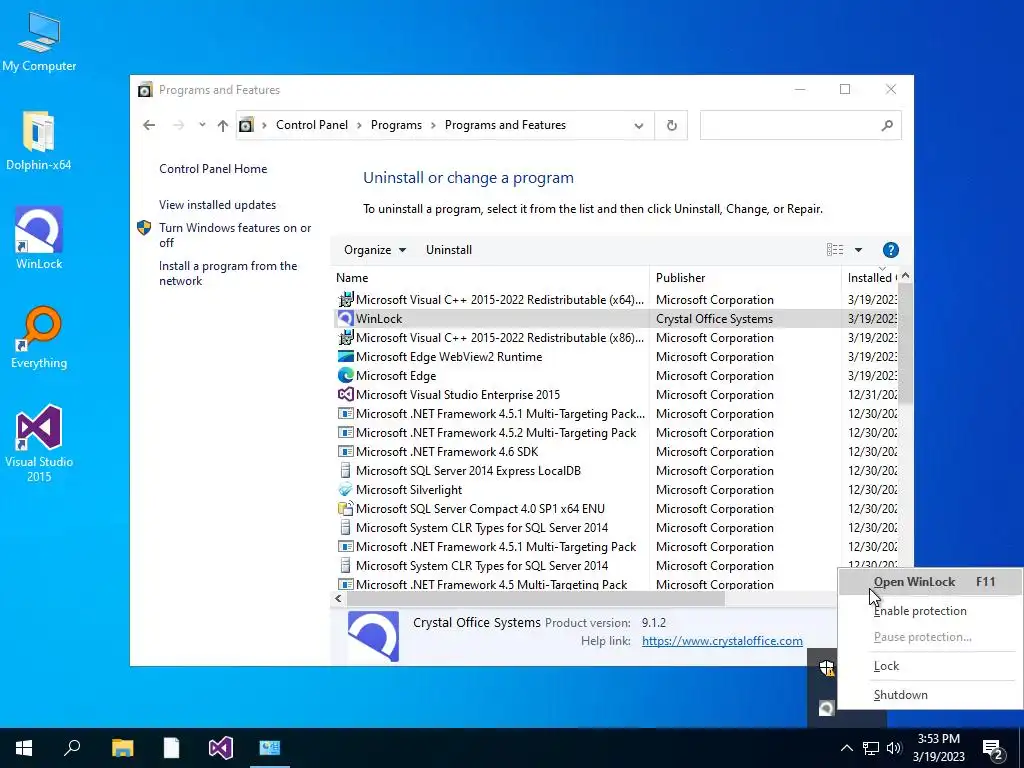This screenshot has width=1024, height=768.
Task: Click horizontal scrollbar left arrow
Action: [338, 598]
